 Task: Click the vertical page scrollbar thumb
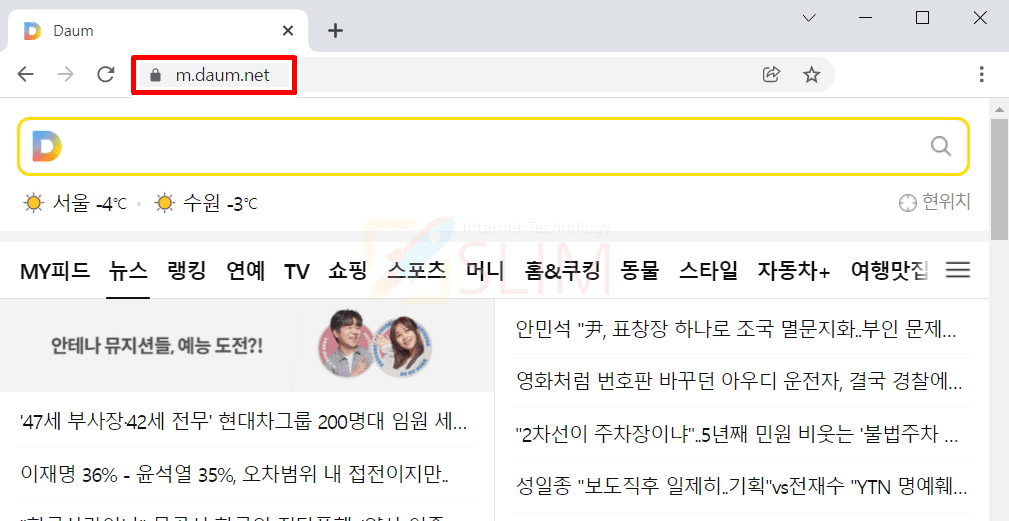[999, 178]
